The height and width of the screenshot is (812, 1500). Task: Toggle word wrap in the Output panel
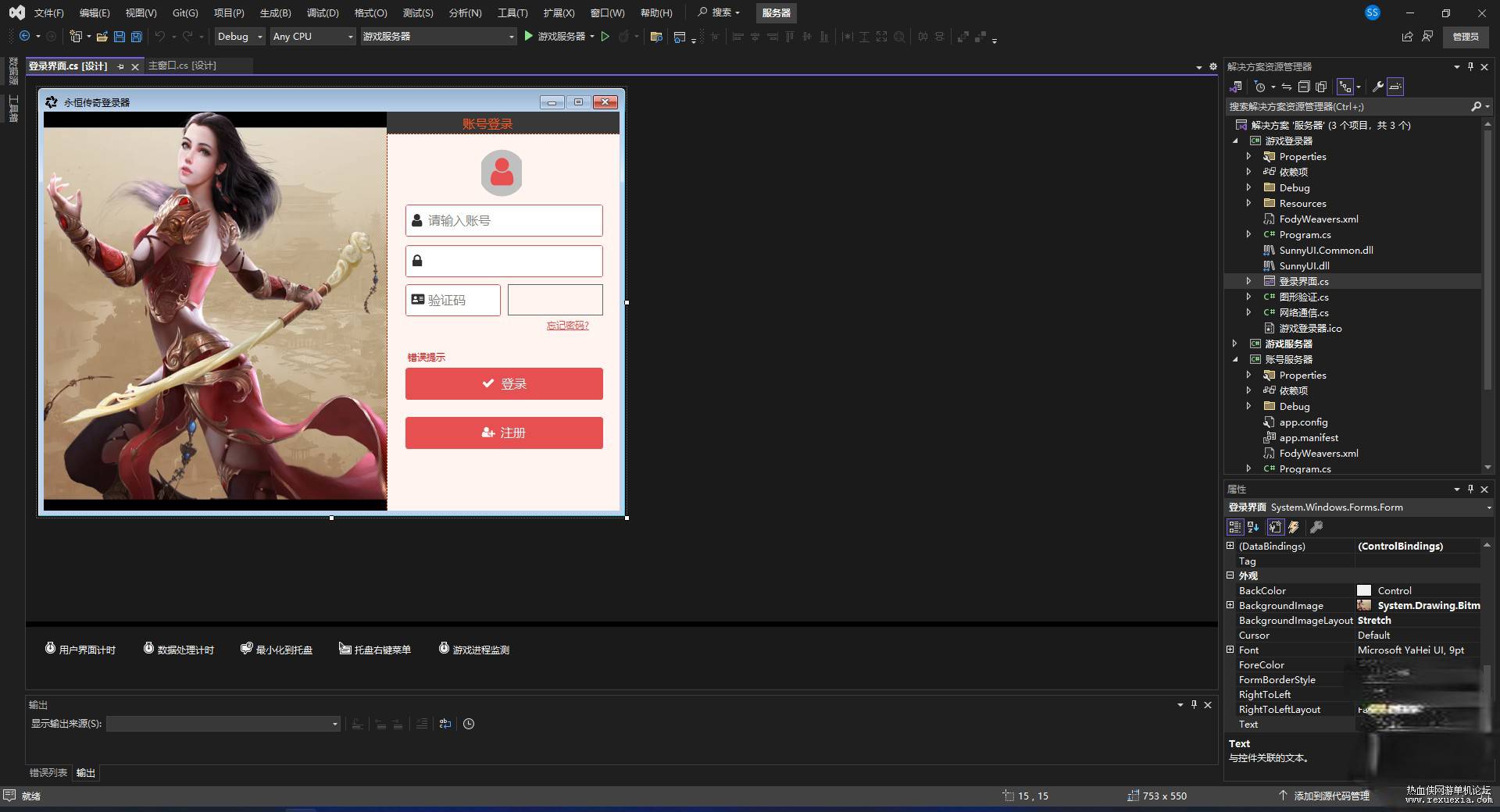[445, 724]
